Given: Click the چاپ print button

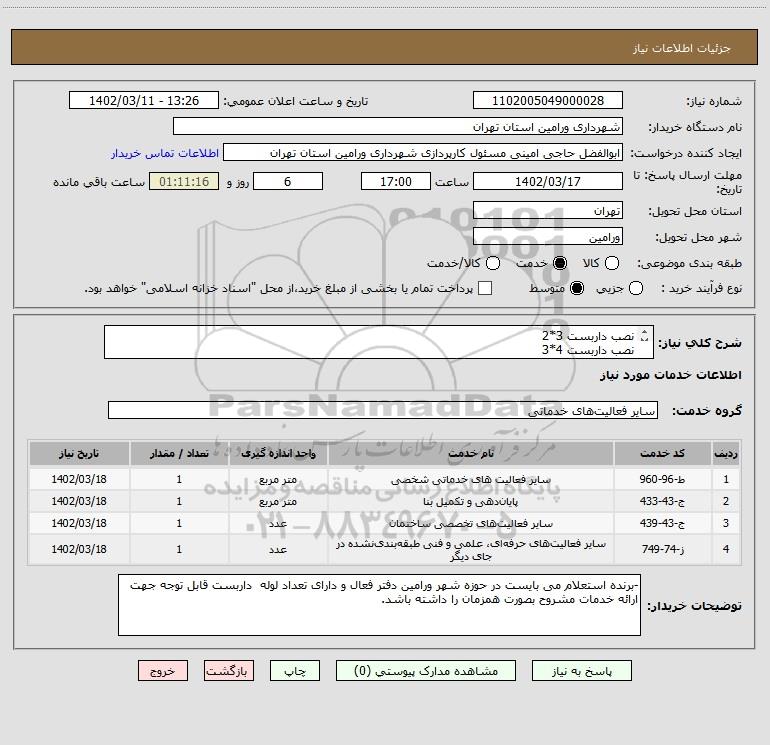Looking at the screenshot, I should coord(295,671).
